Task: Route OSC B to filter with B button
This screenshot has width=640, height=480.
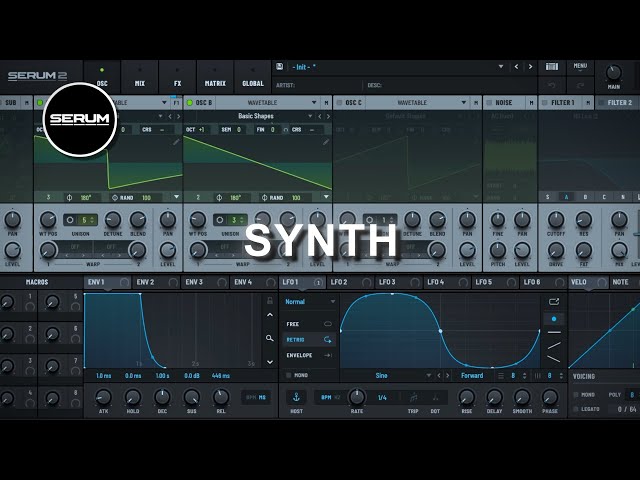Action: pyautogui.click(x=585, y=197)
